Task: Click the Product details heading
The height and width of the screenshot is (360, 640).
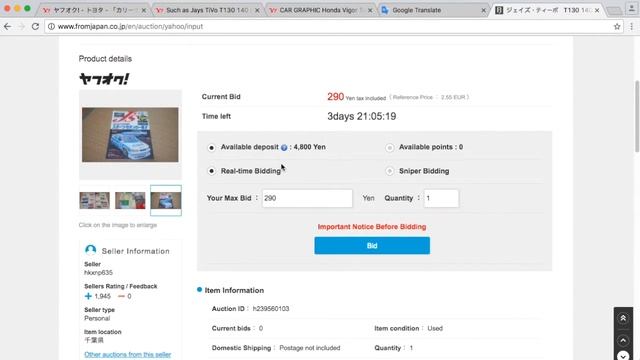Action: (105, 59)
